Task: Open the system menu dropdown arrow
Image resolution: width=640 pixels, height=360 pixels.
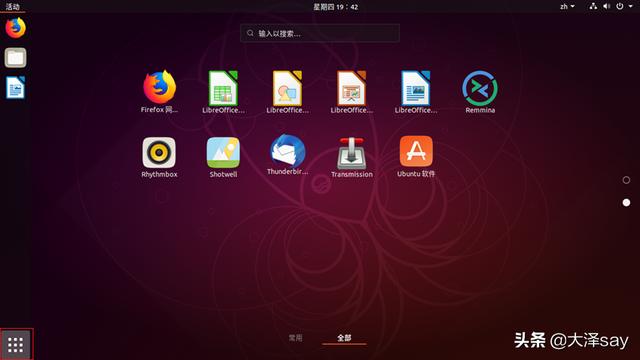Action: pos(631,6)
